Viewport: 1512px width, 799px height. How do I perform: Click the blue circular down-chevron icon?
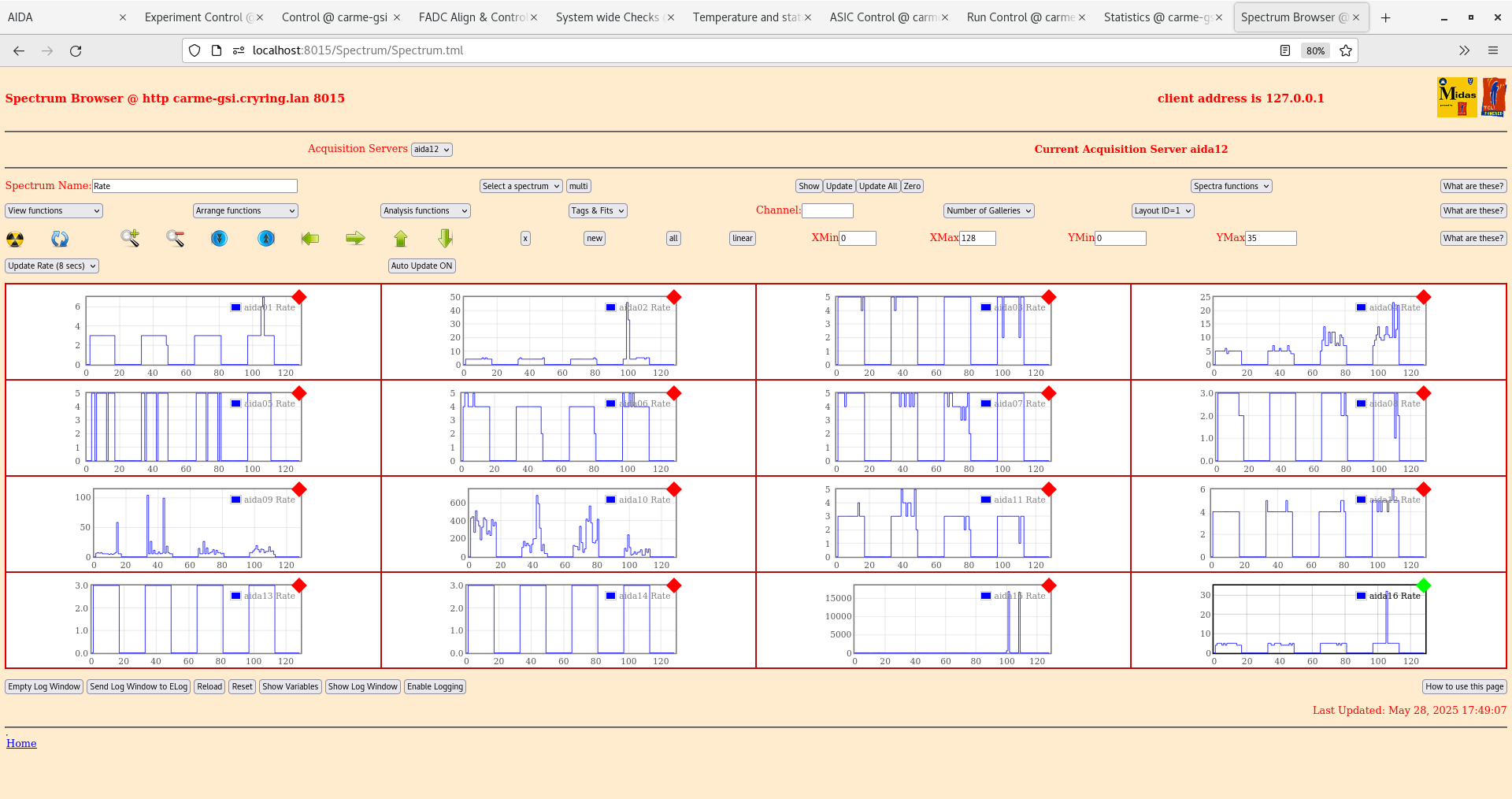(x=220, y=238)
